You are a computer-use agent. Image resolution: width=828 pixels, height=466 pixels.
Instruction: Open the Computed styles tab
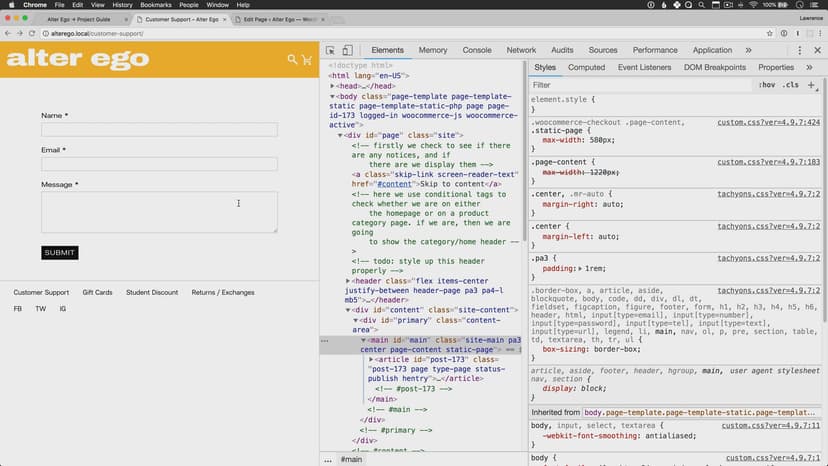tap(586, 67)
